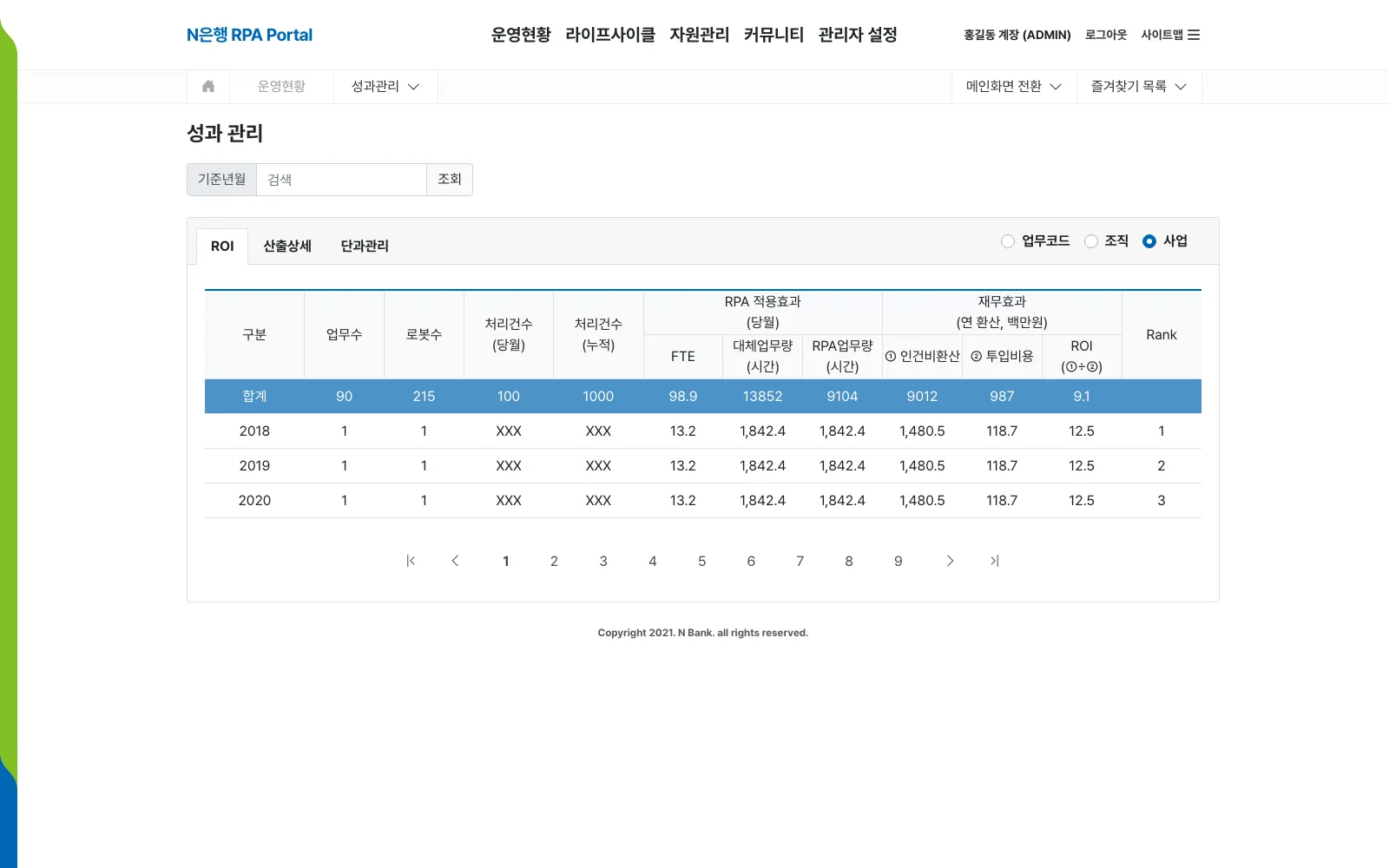The image size is (1389, 868).
Task: Jump to first page pagination icon
Action: point(411,561)
